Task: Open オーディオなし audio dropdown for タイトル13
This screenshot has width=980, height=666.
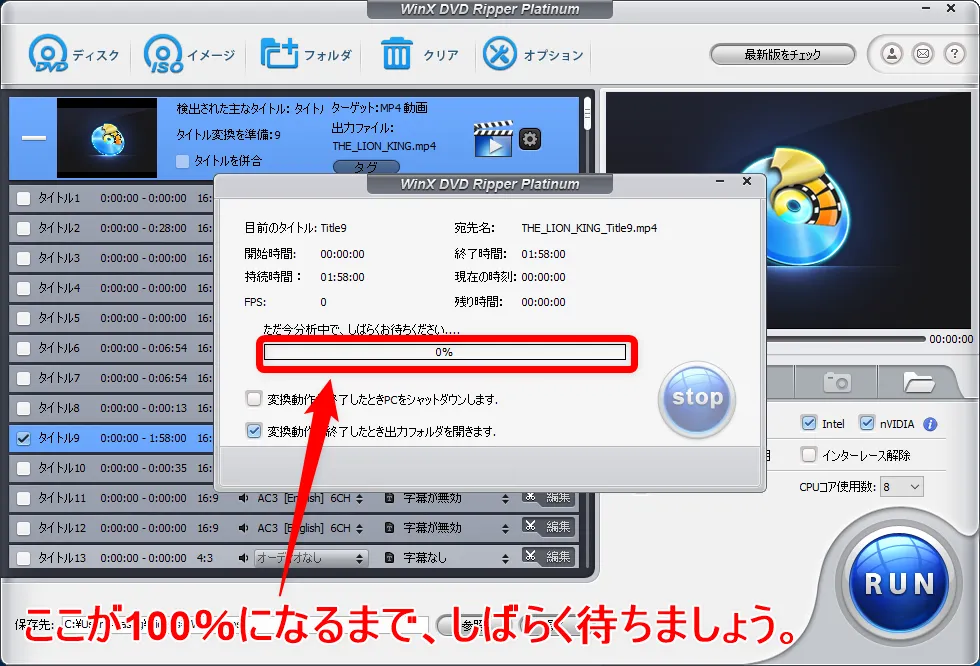Action: click(x=311, y=558)
